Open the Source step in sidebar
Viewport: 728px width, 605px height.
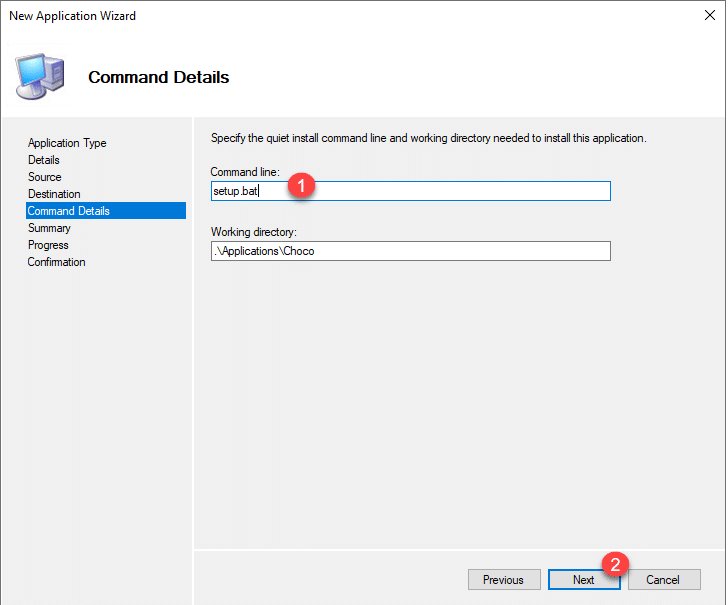point(45,177)
